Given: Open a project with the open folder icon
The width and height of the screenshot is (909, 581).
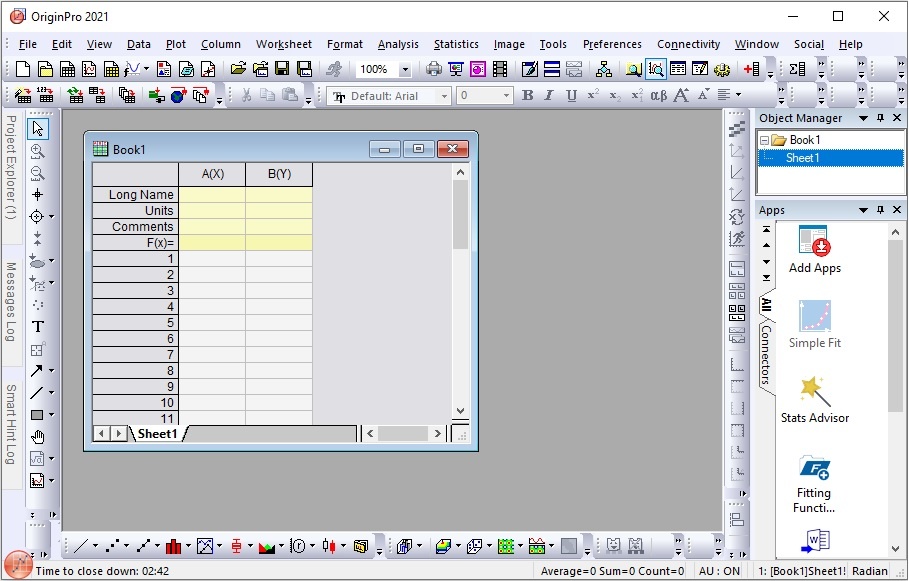Looking at the screenshot, I should [238, 70].
